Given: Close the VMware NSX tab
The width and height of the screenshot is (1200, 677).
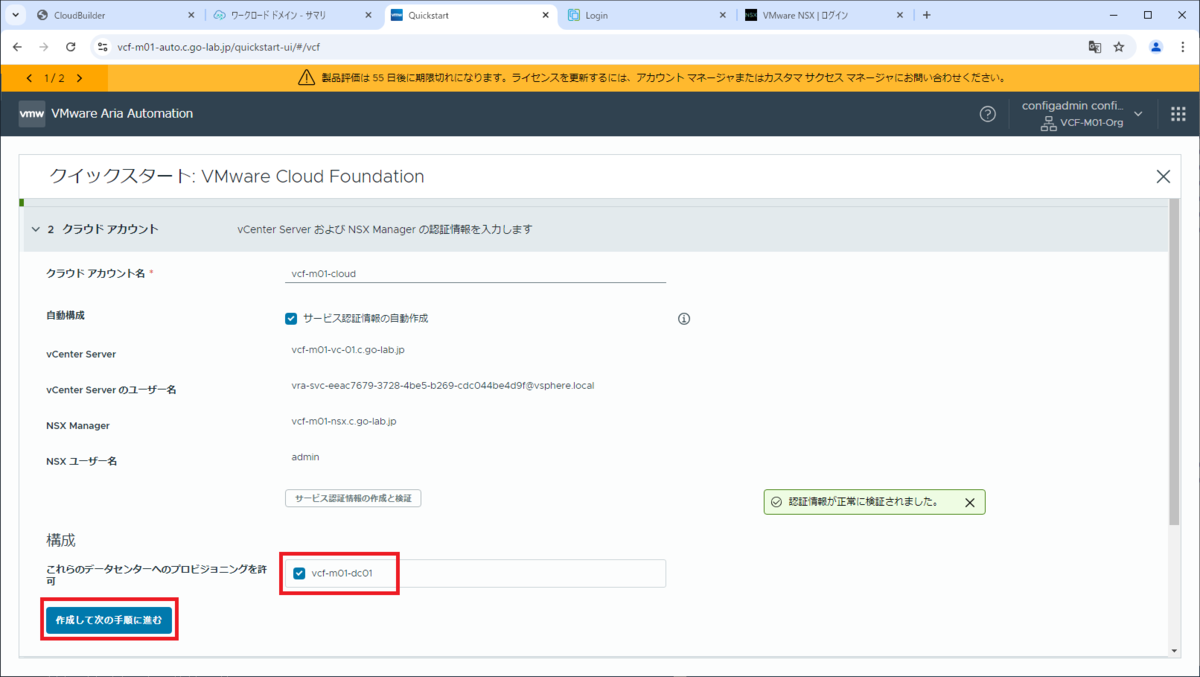Looking at the screenshot, I should click(901, 15).
